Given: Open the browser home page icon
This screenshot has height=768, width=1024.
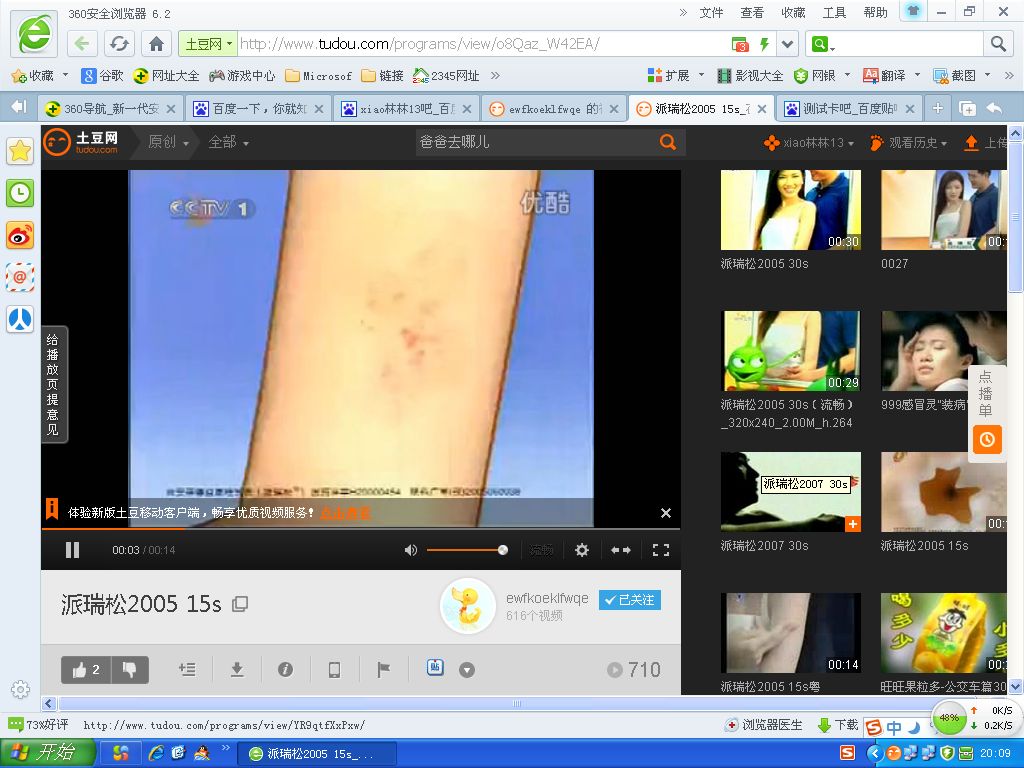Looking at the screenshot, I should (x=156, y=44).
